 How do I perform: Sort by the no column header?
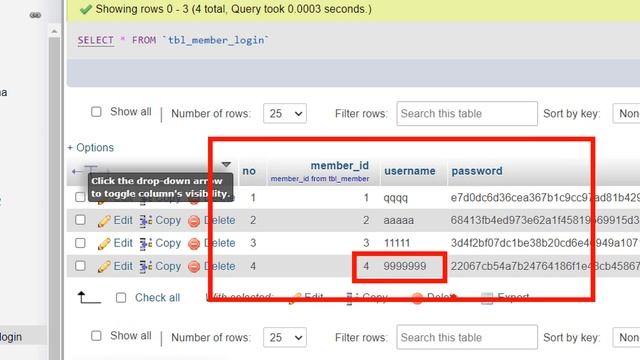[249, 171]
